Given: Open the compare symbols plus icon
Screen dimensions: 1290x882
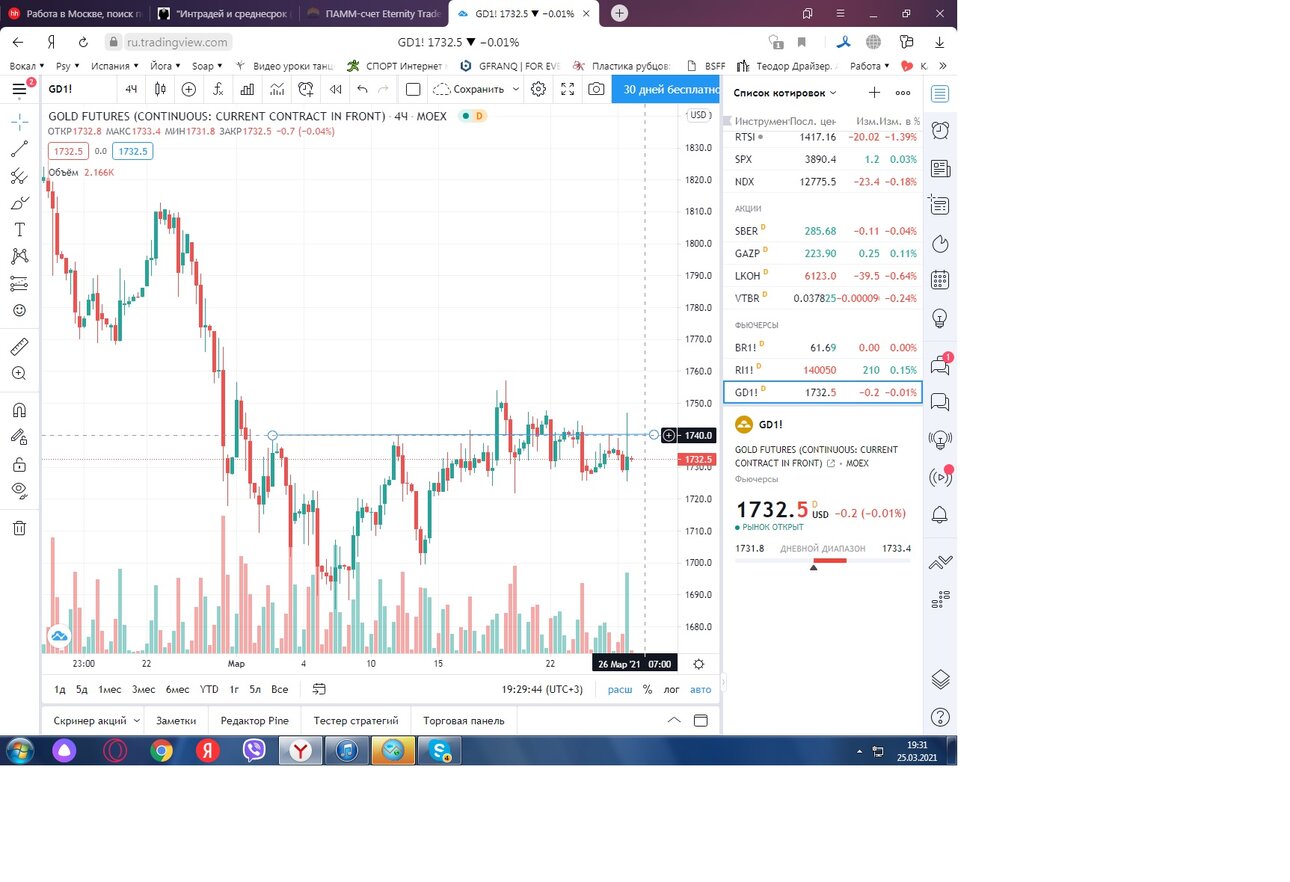Looking at the screenshot, I should coord(189,89).
